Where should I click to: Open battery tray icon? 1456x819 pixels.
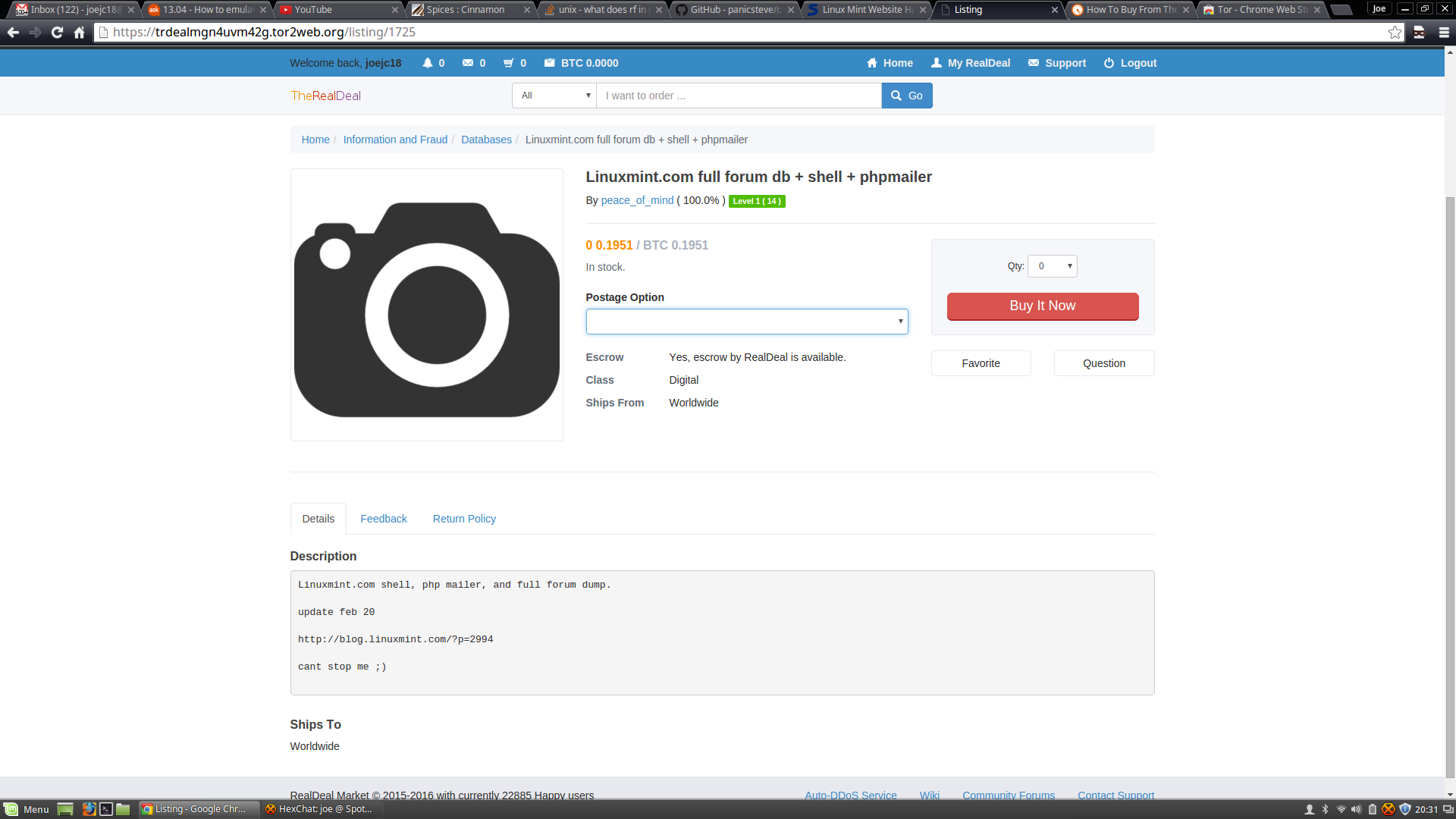[1372, 809]
